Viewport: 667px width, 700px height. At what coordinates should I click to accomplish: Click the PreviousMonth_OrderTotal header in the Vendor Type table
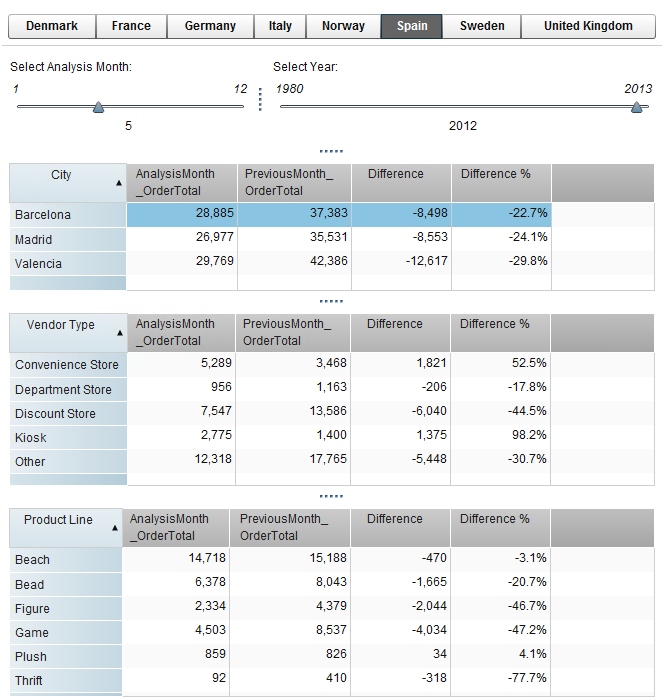point(289,332)
